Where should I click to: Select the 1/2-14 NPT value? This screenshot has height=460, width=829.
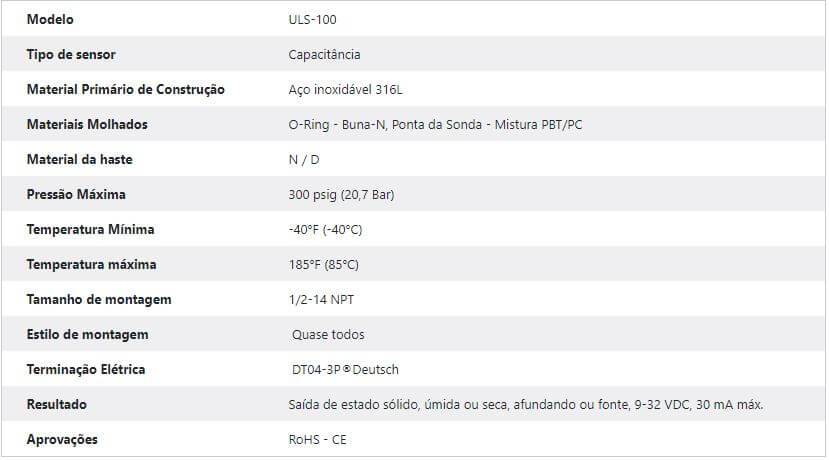point(321,299)
